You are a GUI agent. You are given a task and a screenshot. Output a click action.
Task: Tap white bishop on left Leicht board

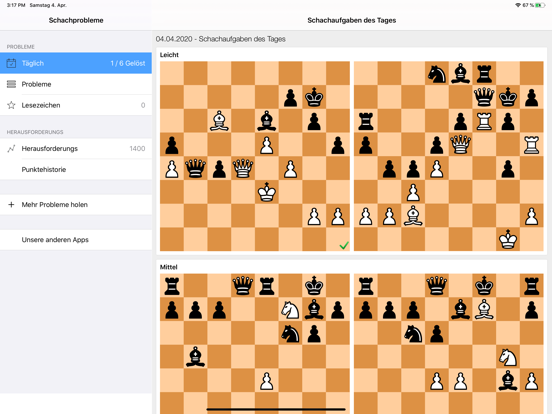coord(219,121)
